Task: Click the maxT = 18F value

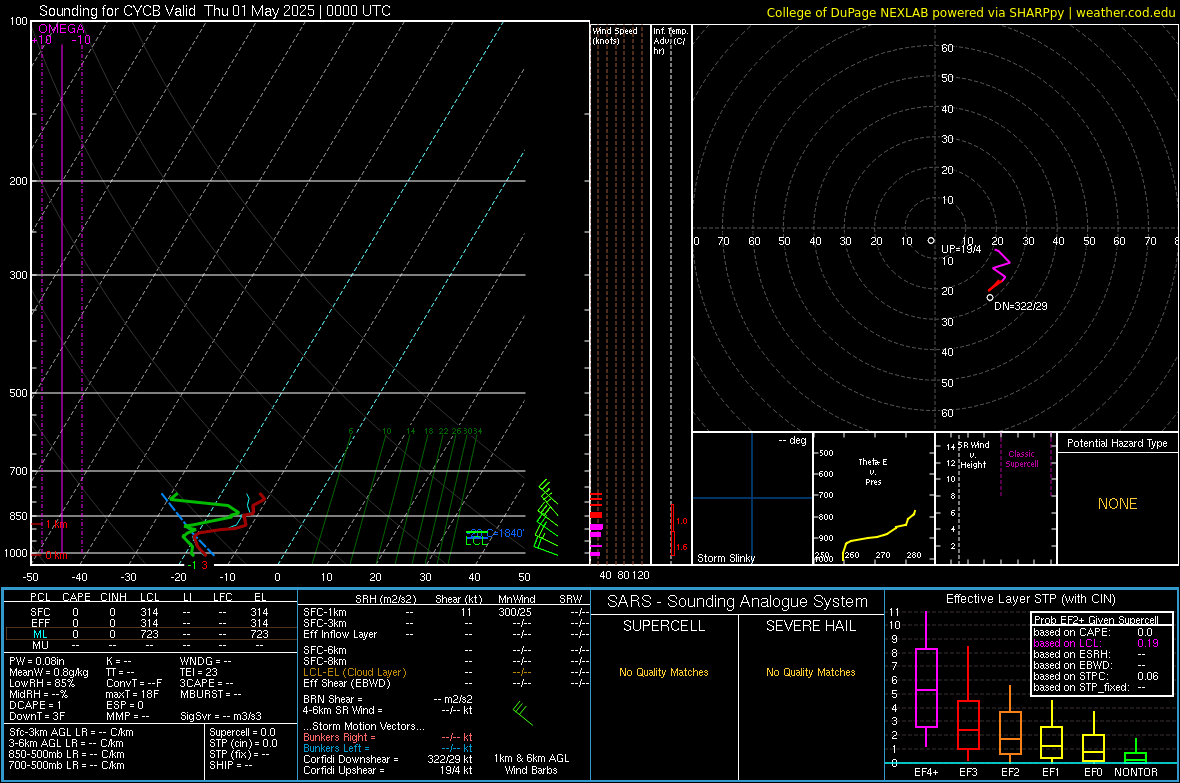Action: (132, 694)
